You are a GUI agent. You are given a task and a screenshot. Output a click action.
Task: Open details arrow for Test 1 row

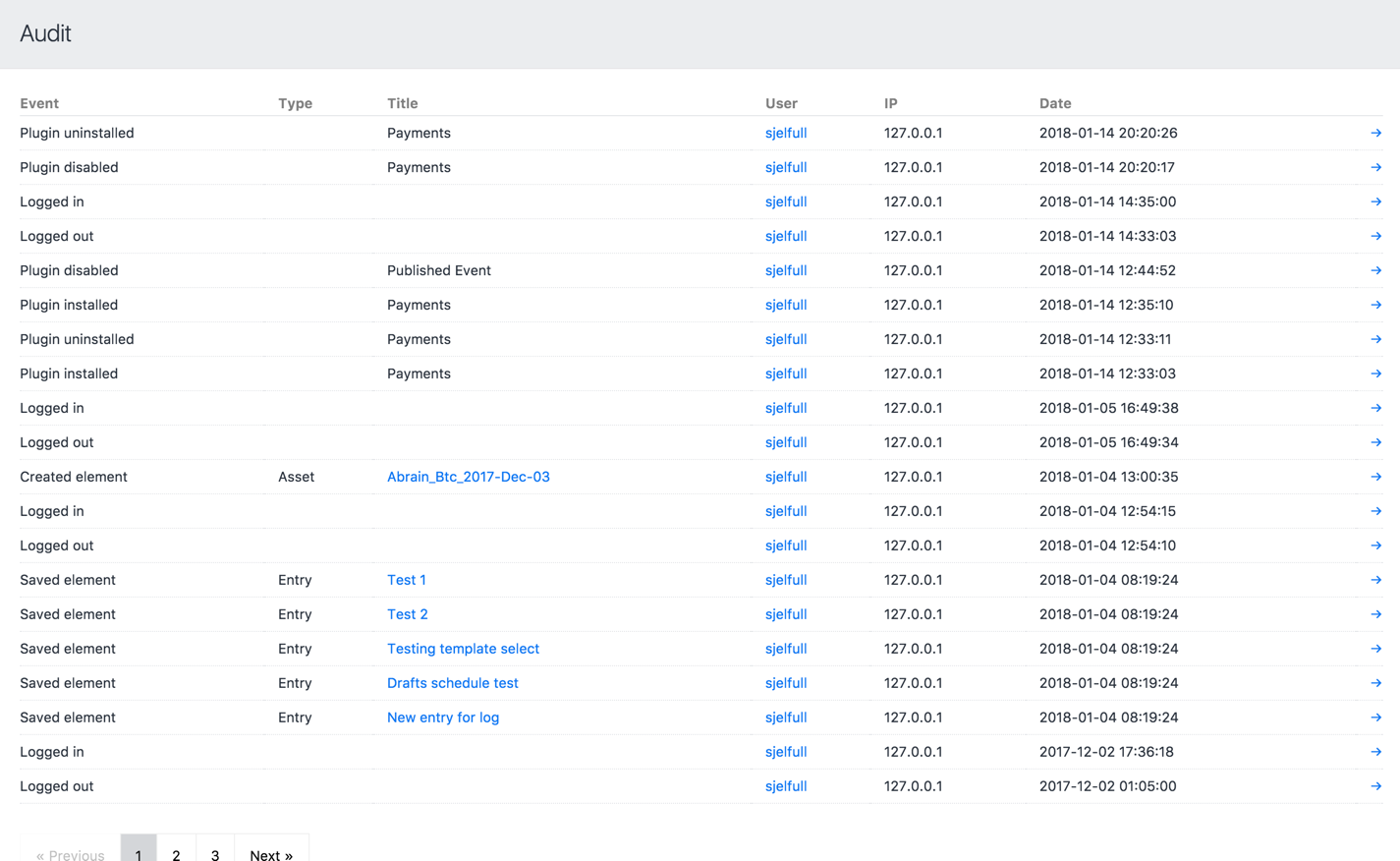1375,580
